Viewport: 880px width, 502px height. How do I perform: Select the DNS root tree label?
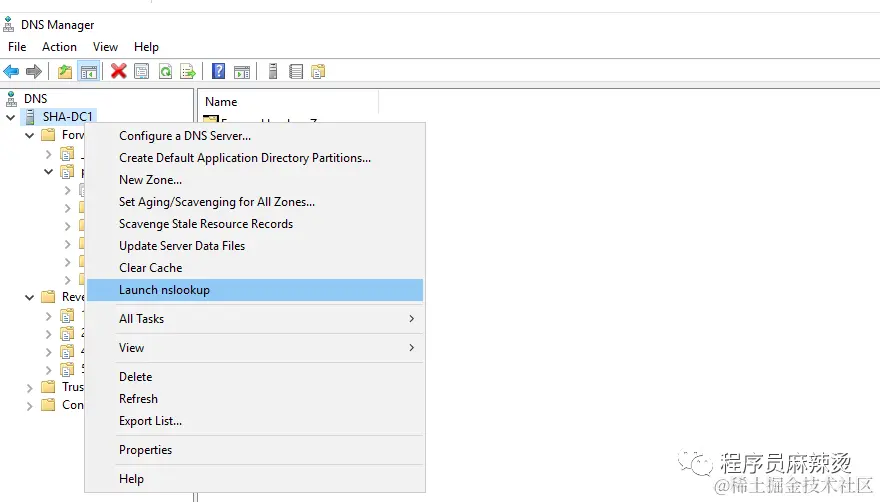click(35, 99)
